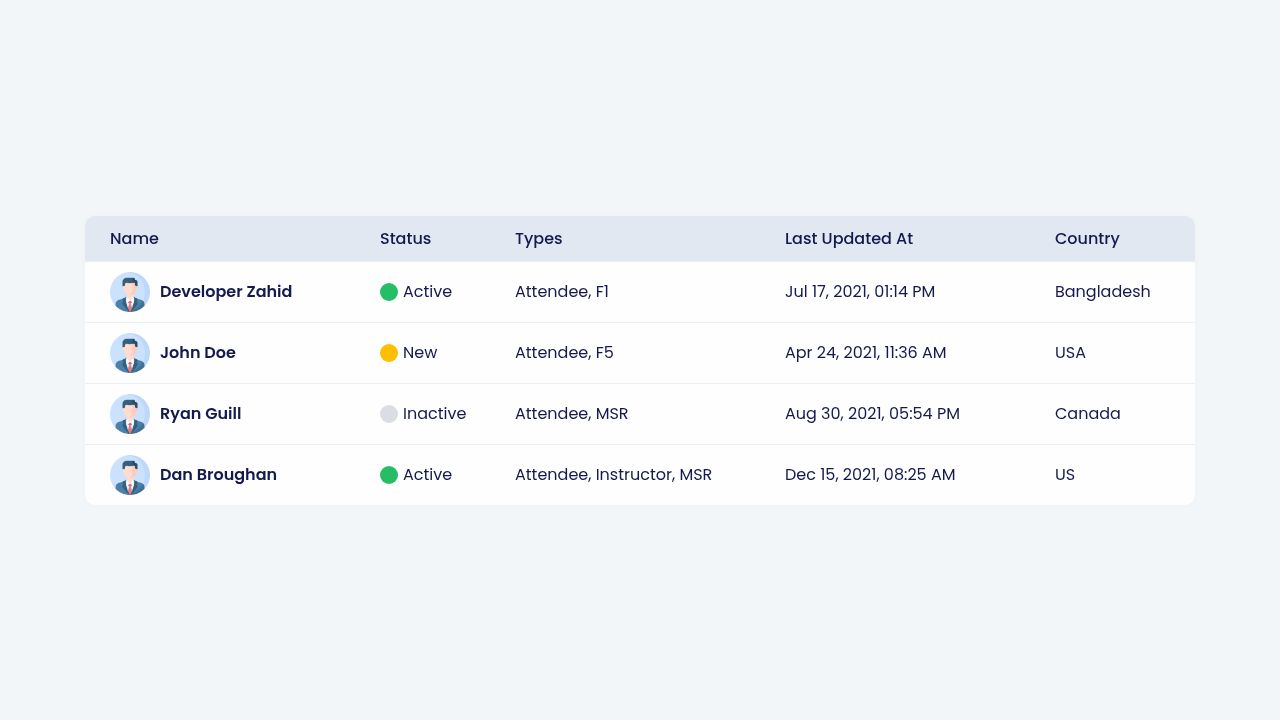The image size is (1280, 720).
Task: Click Ryan Guill's profile avatar
Action: [x=130, y=414]
